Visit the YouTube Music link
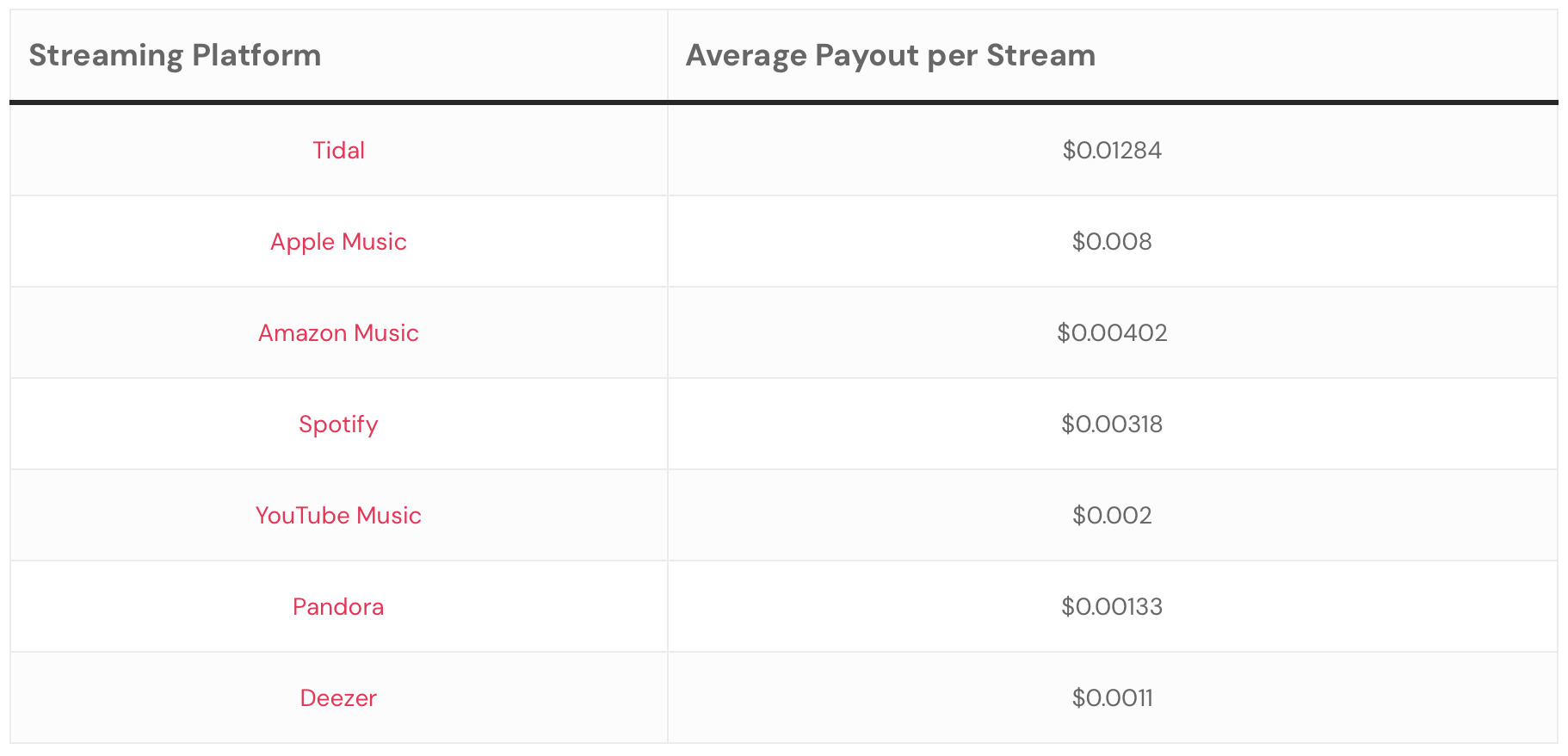This screenshot has height=756, width=1568. (338, 516)
